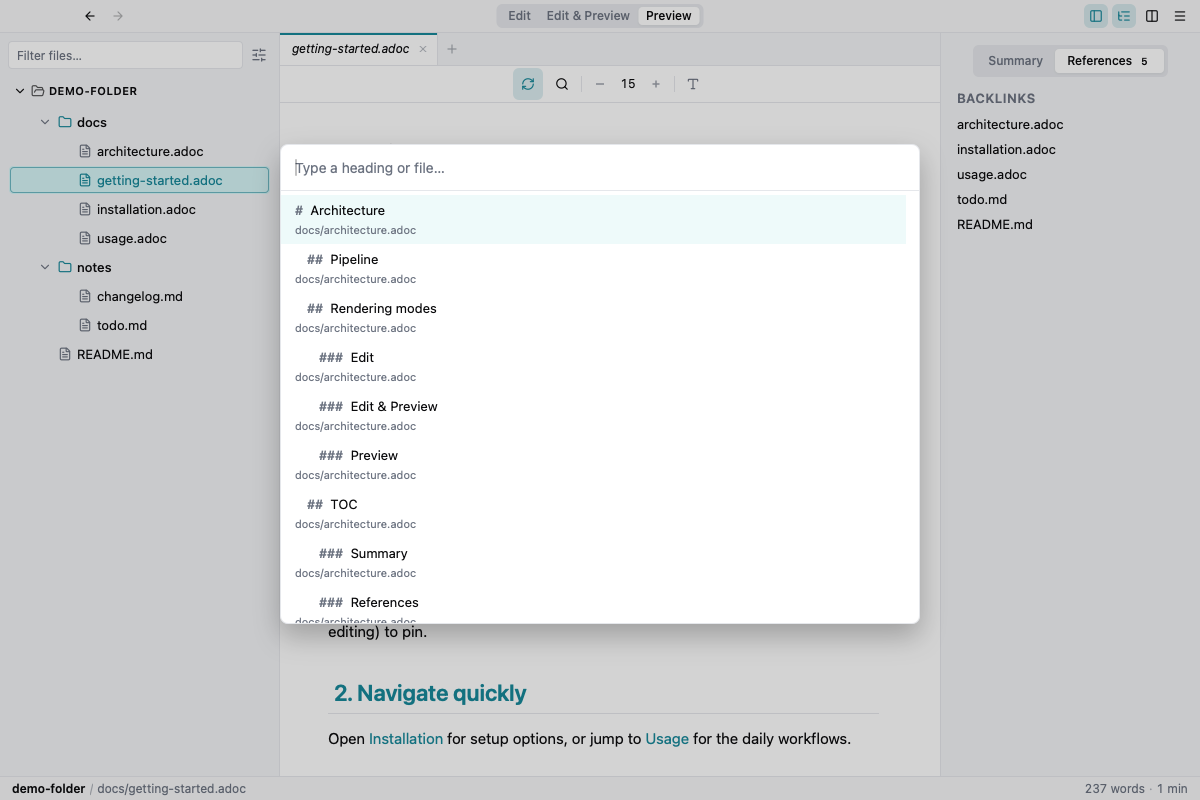Screen dimensions: 1200x800
Task: Select getting-started.adoc in file tree
Action: (140, 180)
